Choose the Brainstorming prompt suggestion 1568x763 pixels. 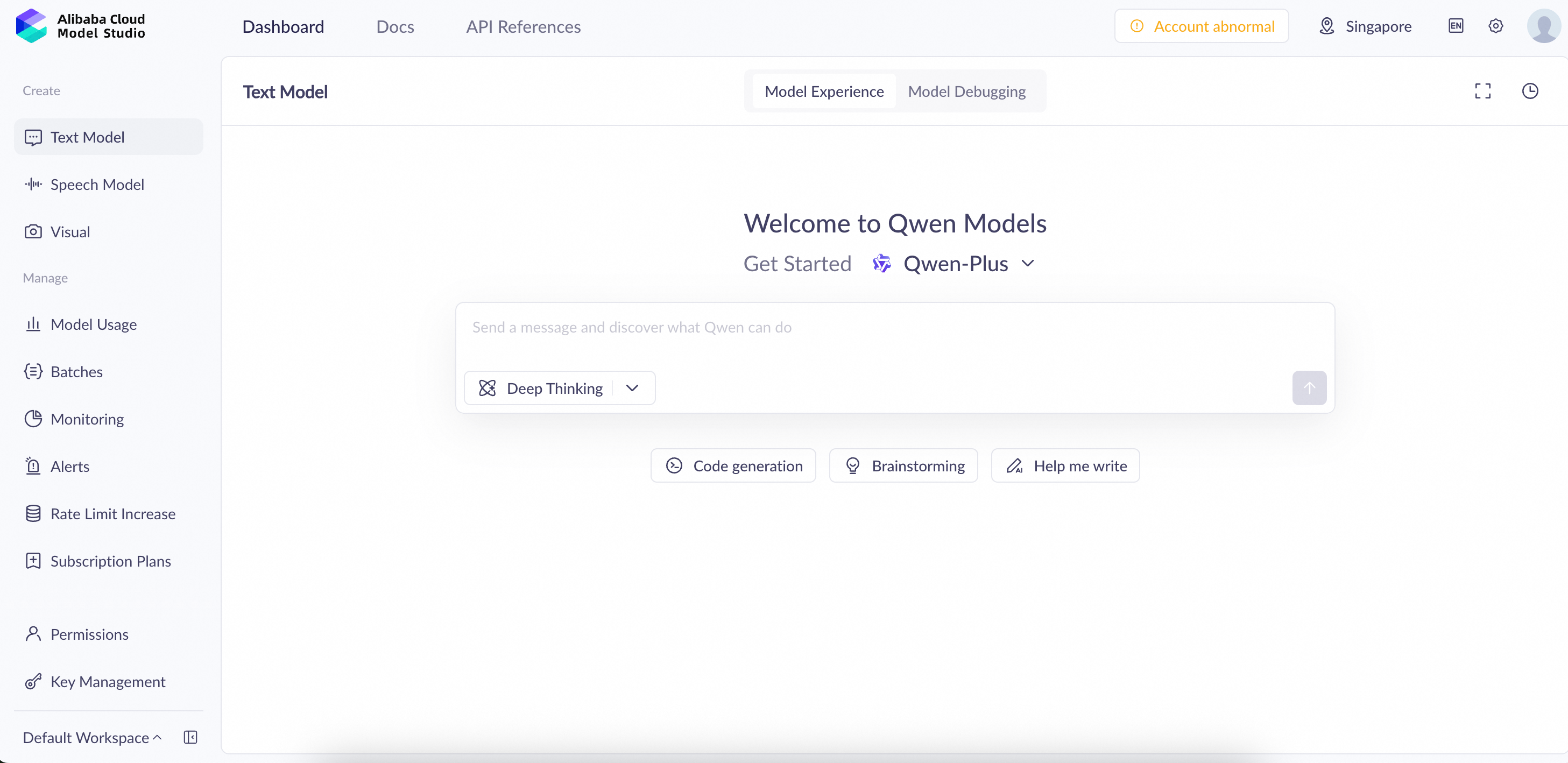tap(903, 465)
